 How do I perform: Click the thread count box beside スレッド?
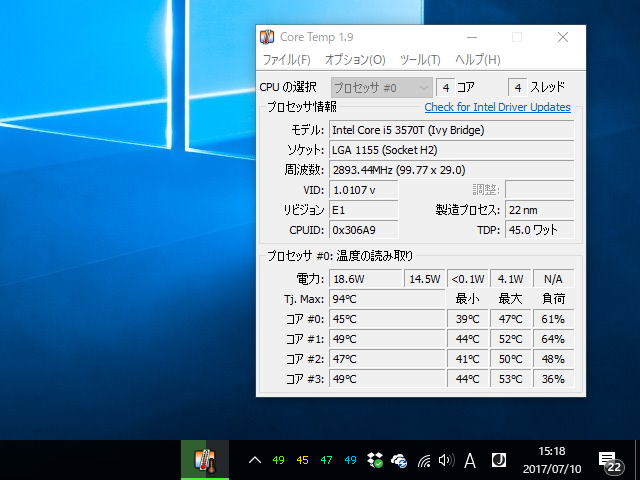(x=518, y=88)
